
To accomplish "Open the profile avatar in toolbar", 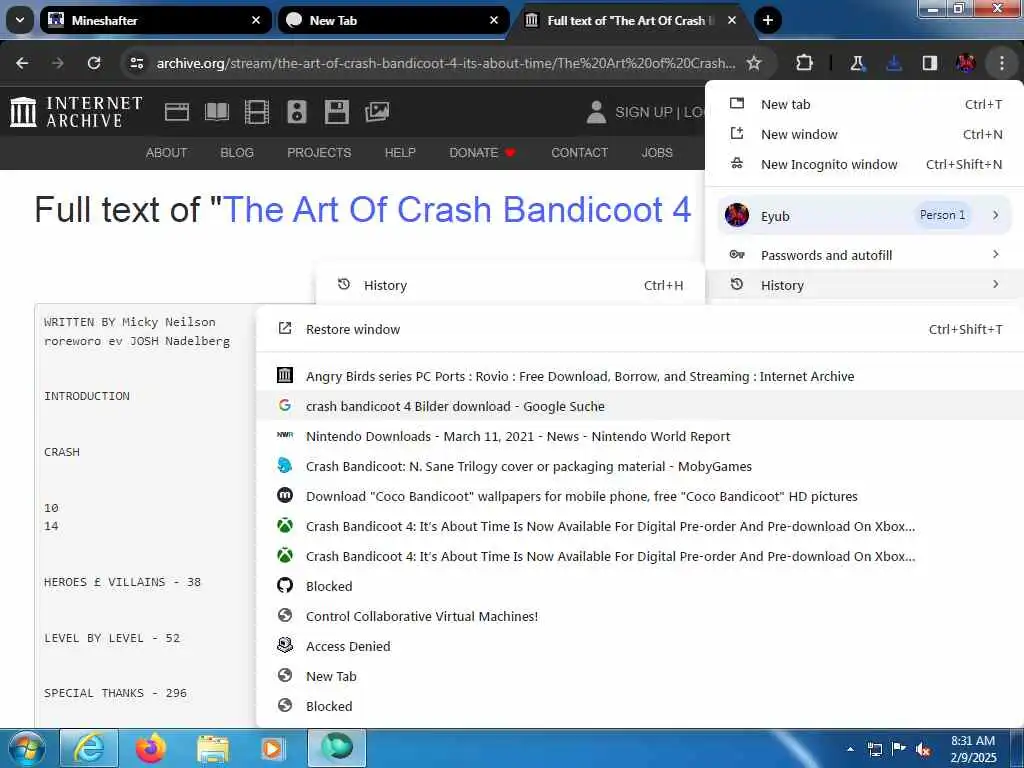I will (x=966, y=63).
